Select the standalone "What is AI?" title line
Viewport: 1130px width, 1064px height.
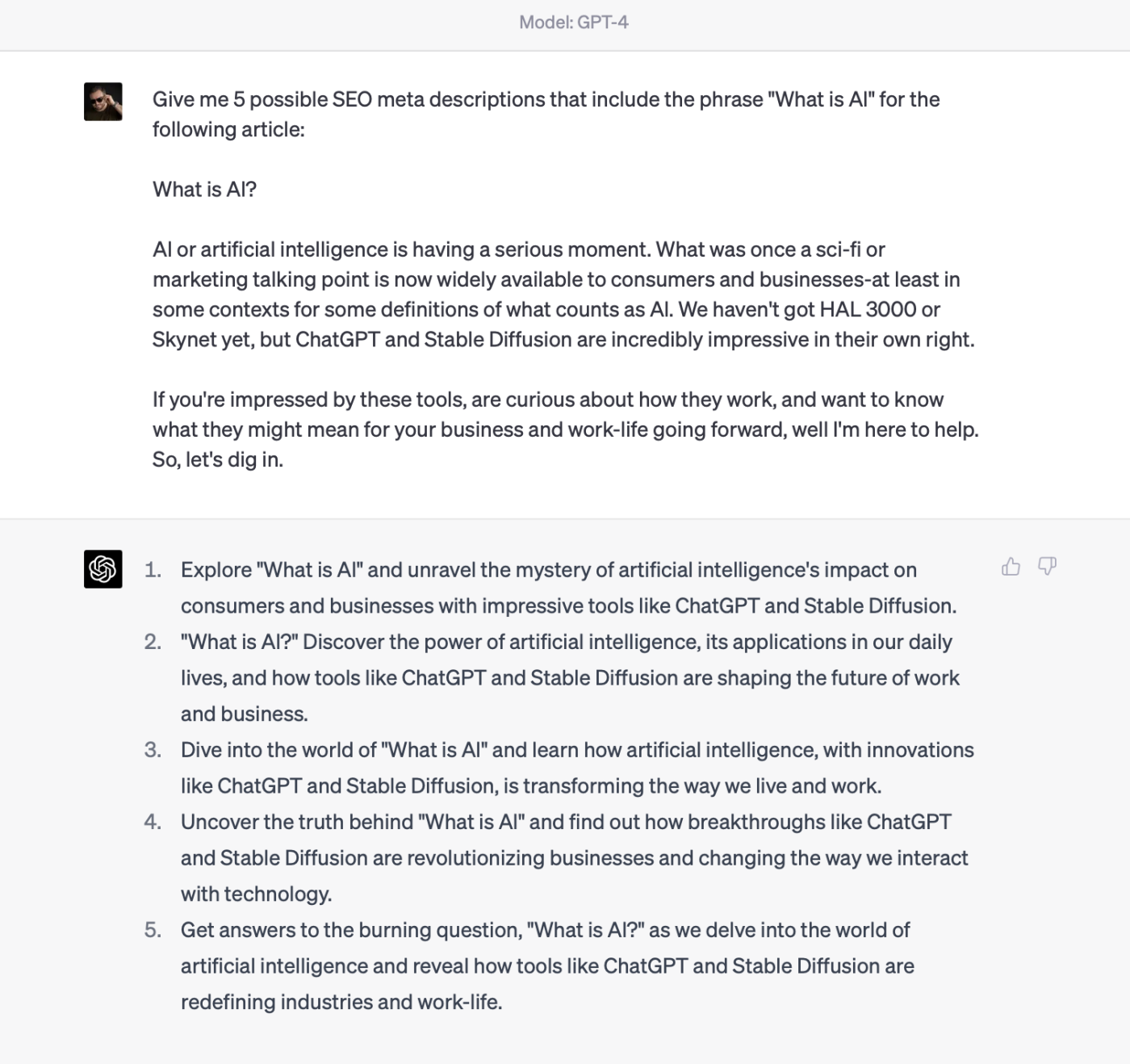tap(204, 190)
